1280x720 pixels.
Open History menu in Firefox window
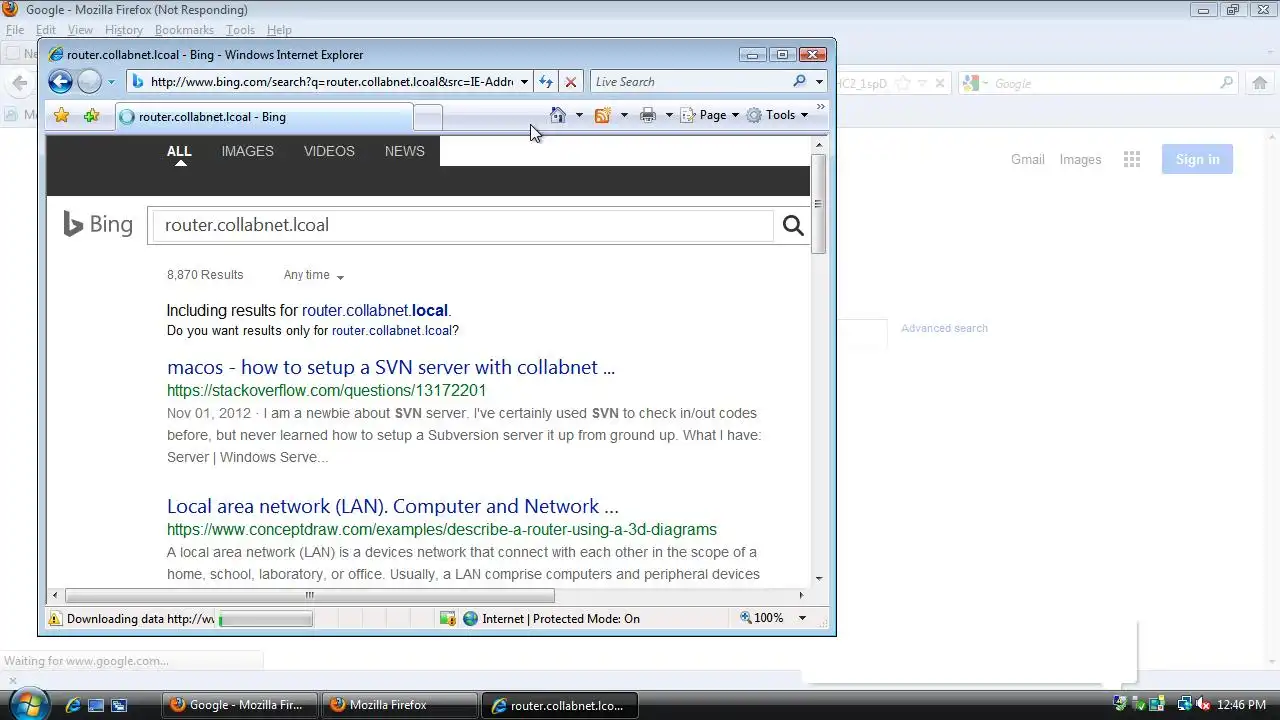tap(123, 30)
